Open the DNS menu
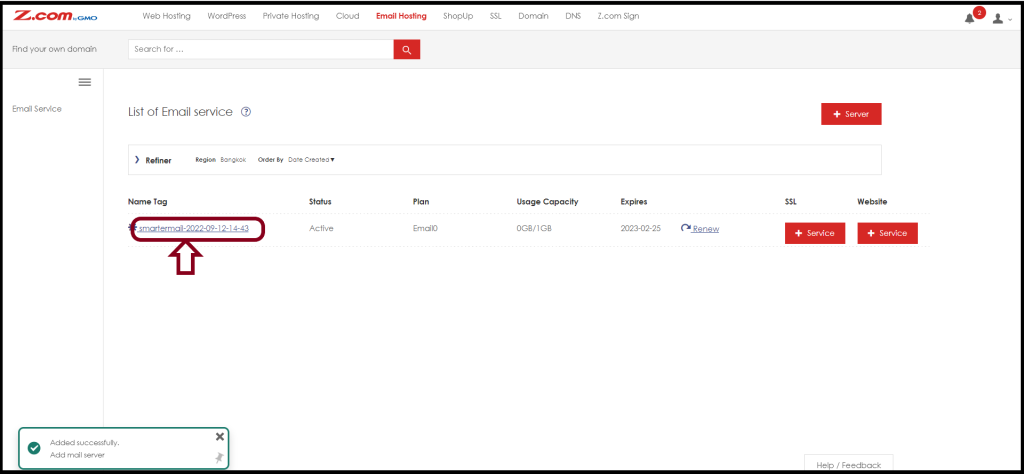Image resolution: width=1024 pixels, height=474 pixels. (x=573, y=16)
